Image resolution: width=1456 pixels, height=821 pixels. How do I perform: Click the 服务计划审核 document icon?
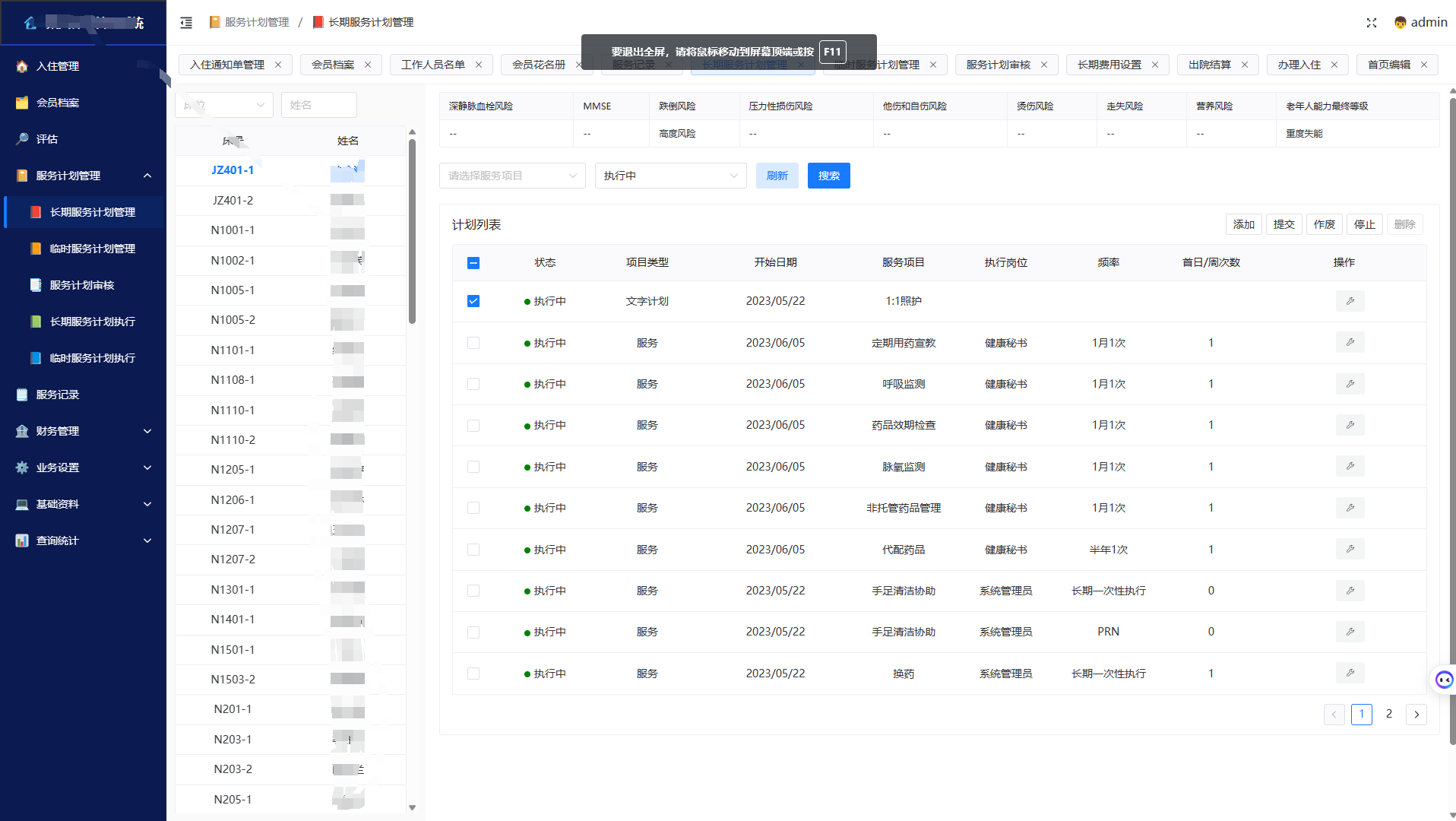pos(36,285)
